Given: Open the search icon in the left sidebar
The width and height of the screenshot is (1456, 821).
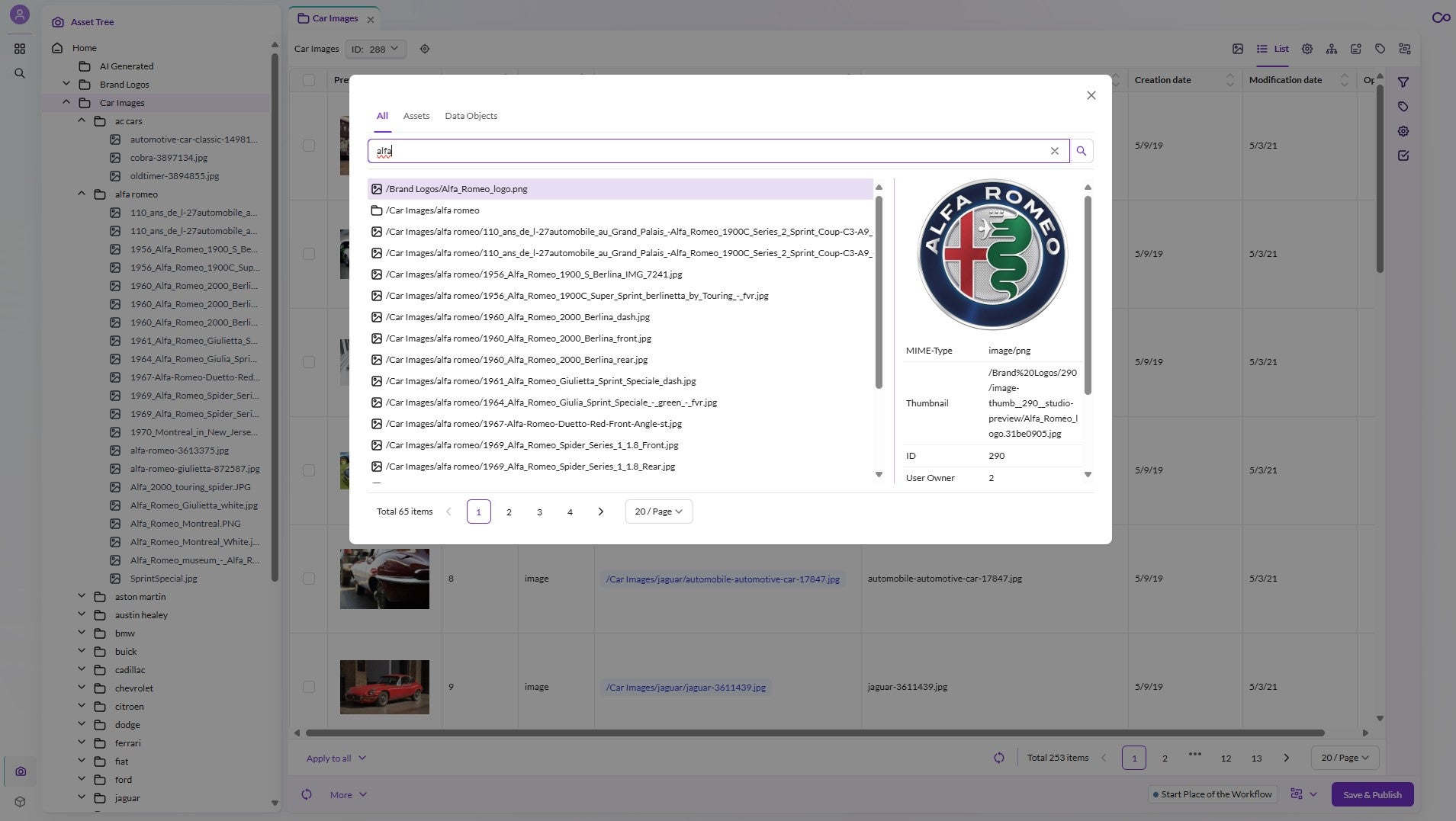Looking at the screenshot, I should click(20, 73).
